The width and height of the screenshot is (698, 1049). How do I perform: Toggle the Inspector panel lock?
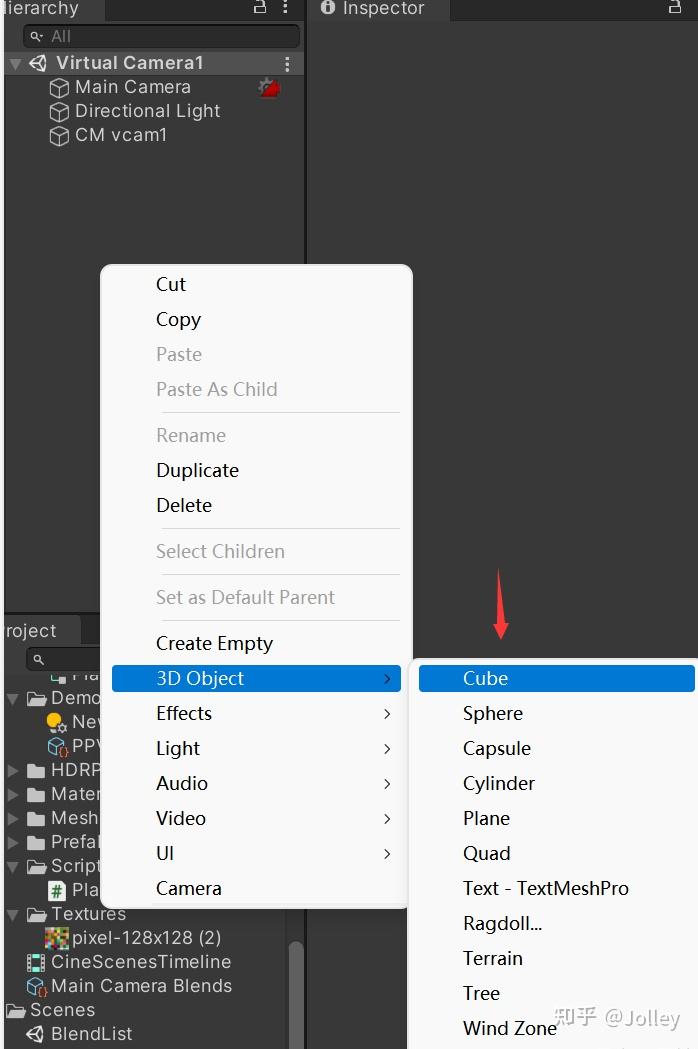[x=675, y=8]
